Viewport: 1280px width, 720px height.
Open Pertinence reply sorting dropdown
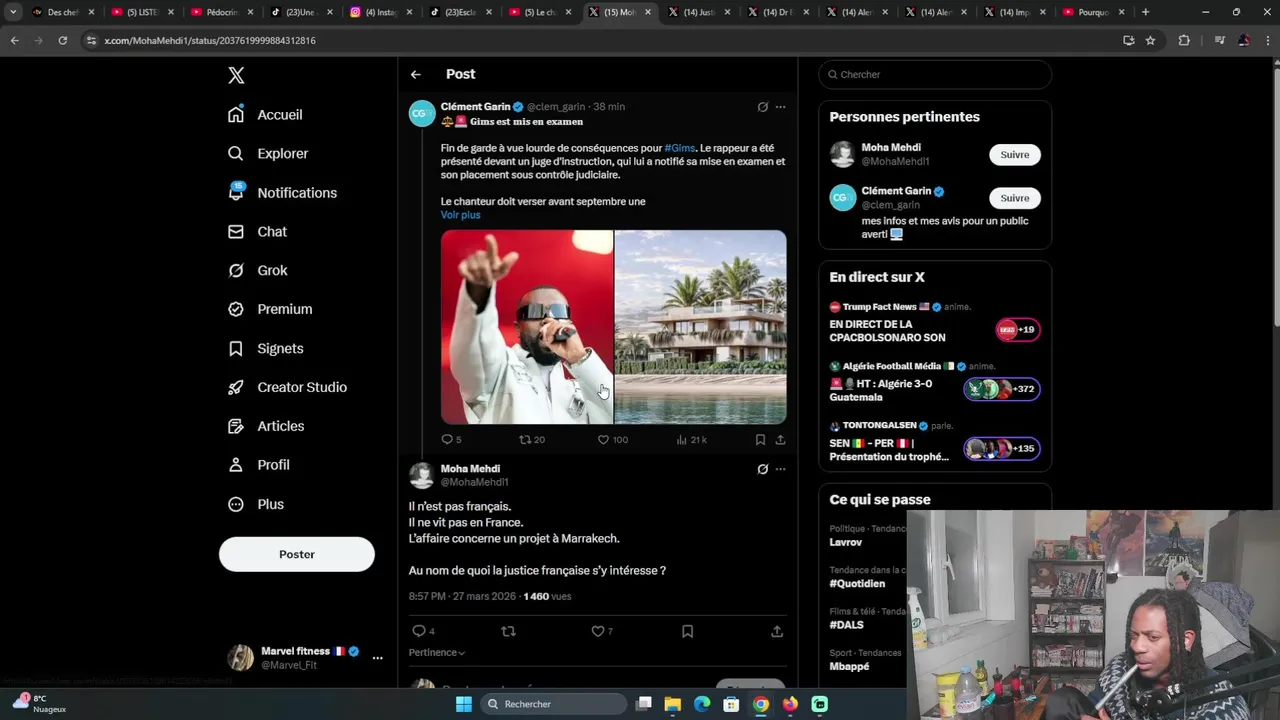point(437,652)
